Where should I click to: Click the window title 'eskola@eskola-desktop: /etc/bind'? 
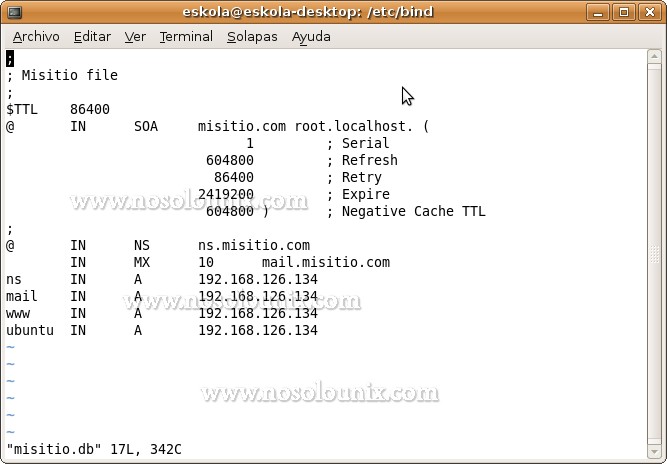click(x=308, y=12)
